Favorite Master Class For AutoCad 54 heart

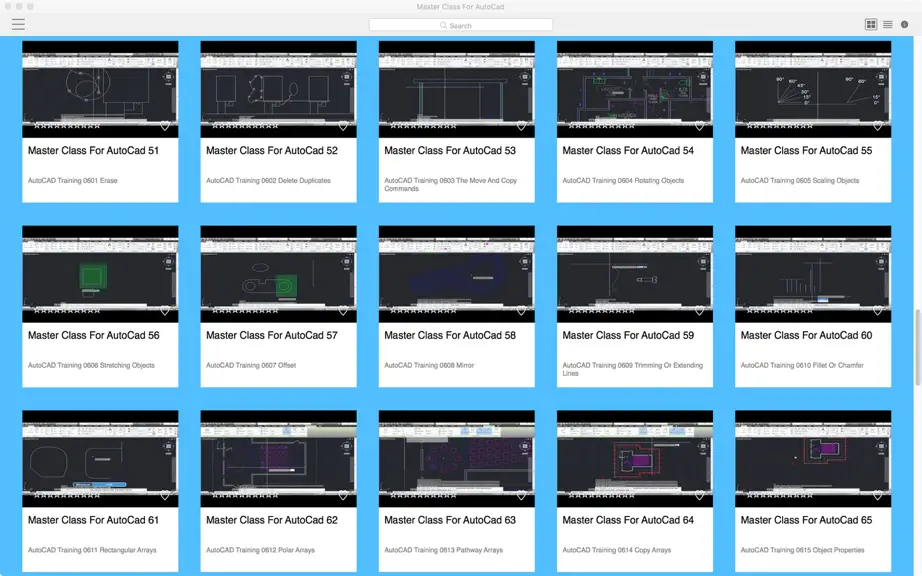pyautogui.click(x=700, y=126)
